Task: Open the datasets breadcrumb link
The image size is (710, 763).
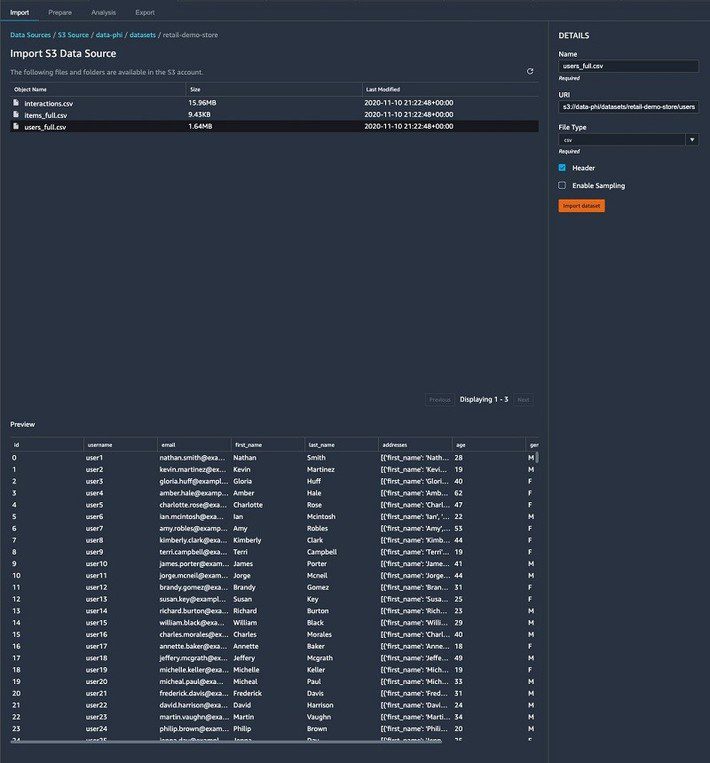Action: coord(143,35)
